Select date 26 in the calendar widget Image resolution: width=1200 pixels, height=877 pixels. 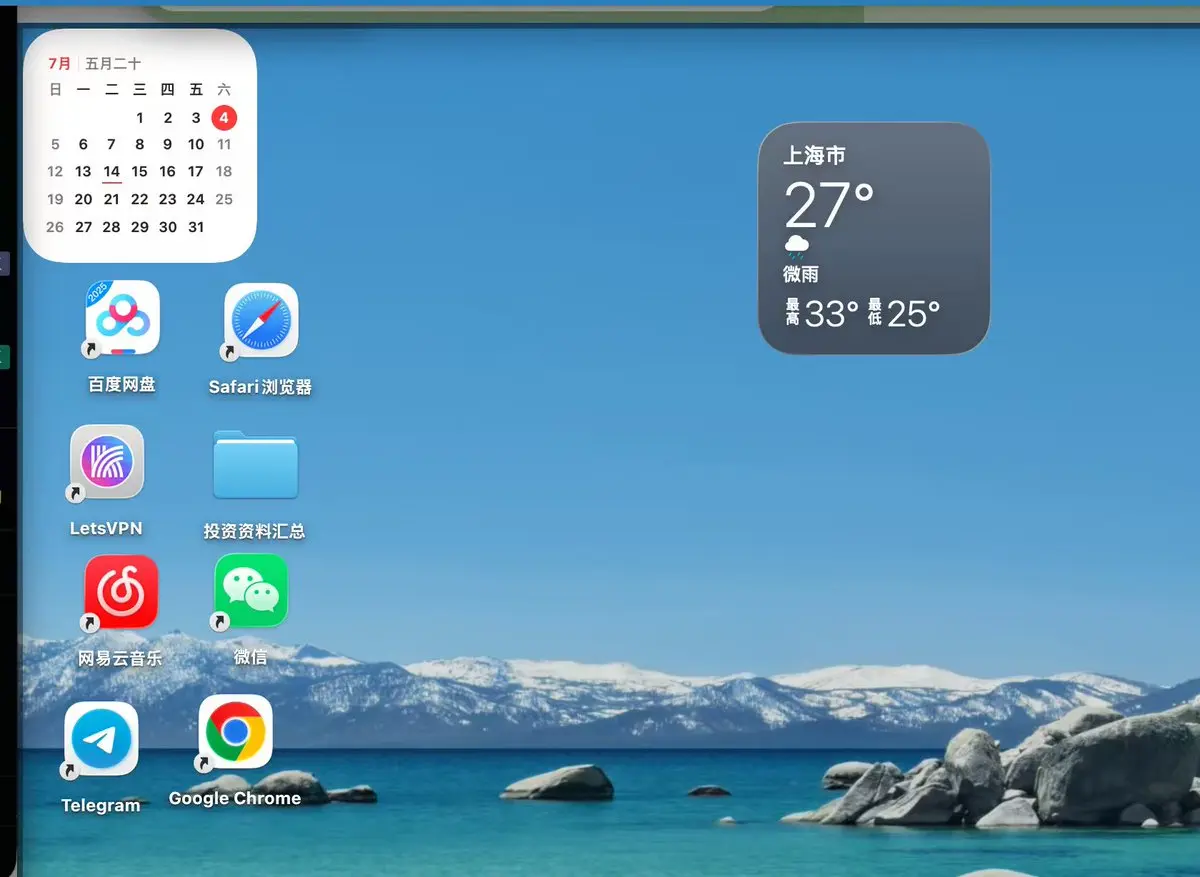point(55,227)
